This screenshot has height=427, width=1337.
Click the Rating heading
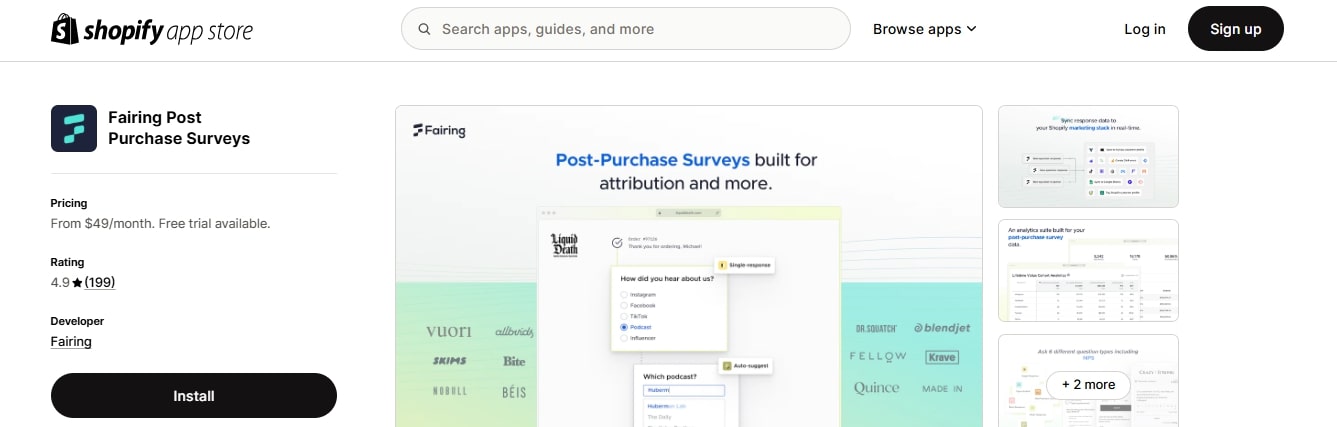tap(67, 262)
